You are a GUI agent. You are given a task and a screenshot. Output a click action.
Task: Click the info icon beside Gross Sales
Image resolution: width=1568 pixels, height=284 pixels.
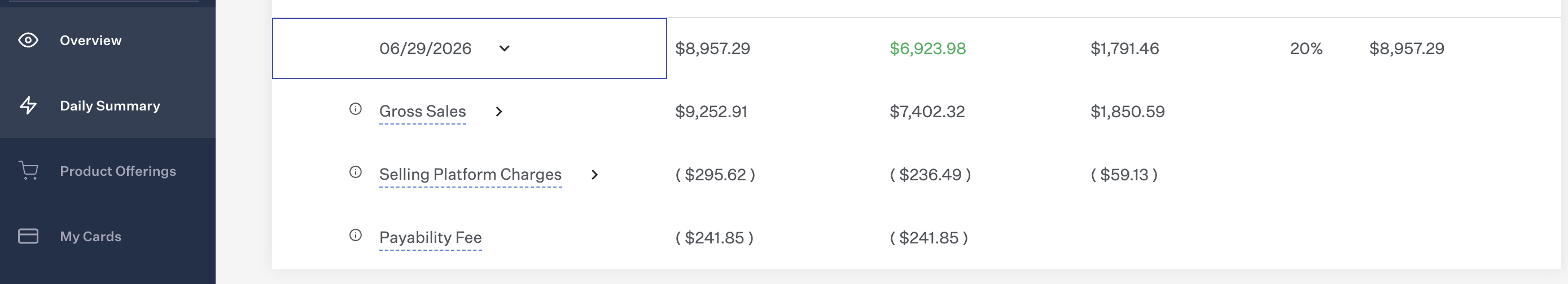pos(356,109)
